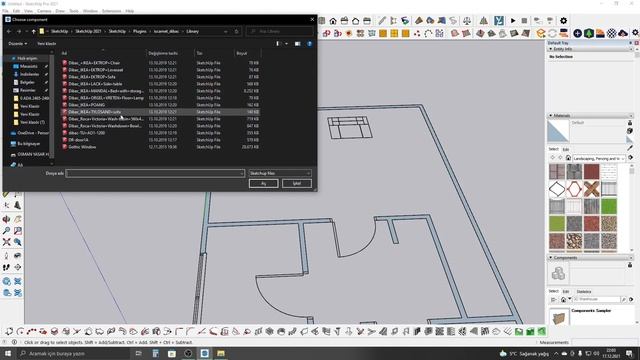The image size is (640, 360).
Task: Click the search field in file dialog
Action: pos(280,31)
